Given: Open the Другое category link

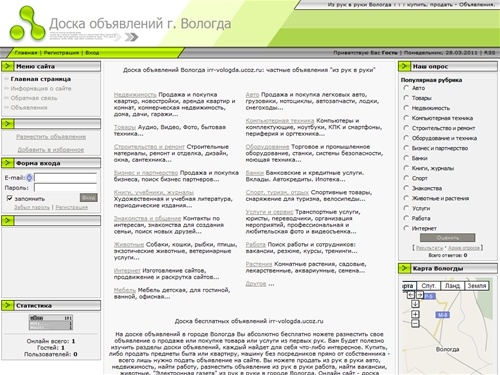Looking at the screenshot, I should pos(256,284).
